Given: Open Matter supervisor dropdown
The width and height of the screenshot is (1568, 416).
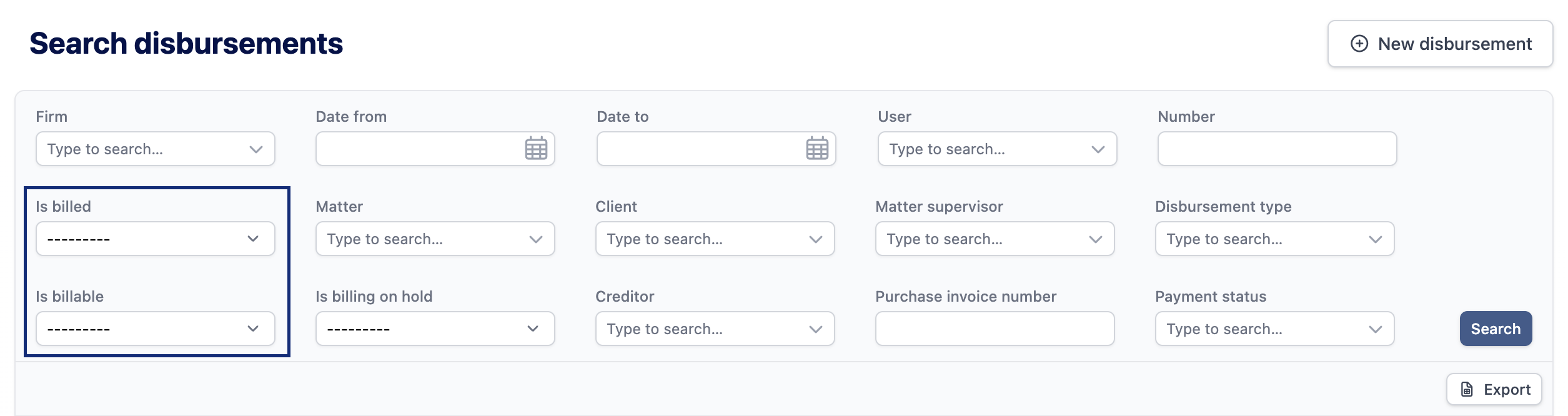Looking at the screenshot, I should (x=995, y=239).
